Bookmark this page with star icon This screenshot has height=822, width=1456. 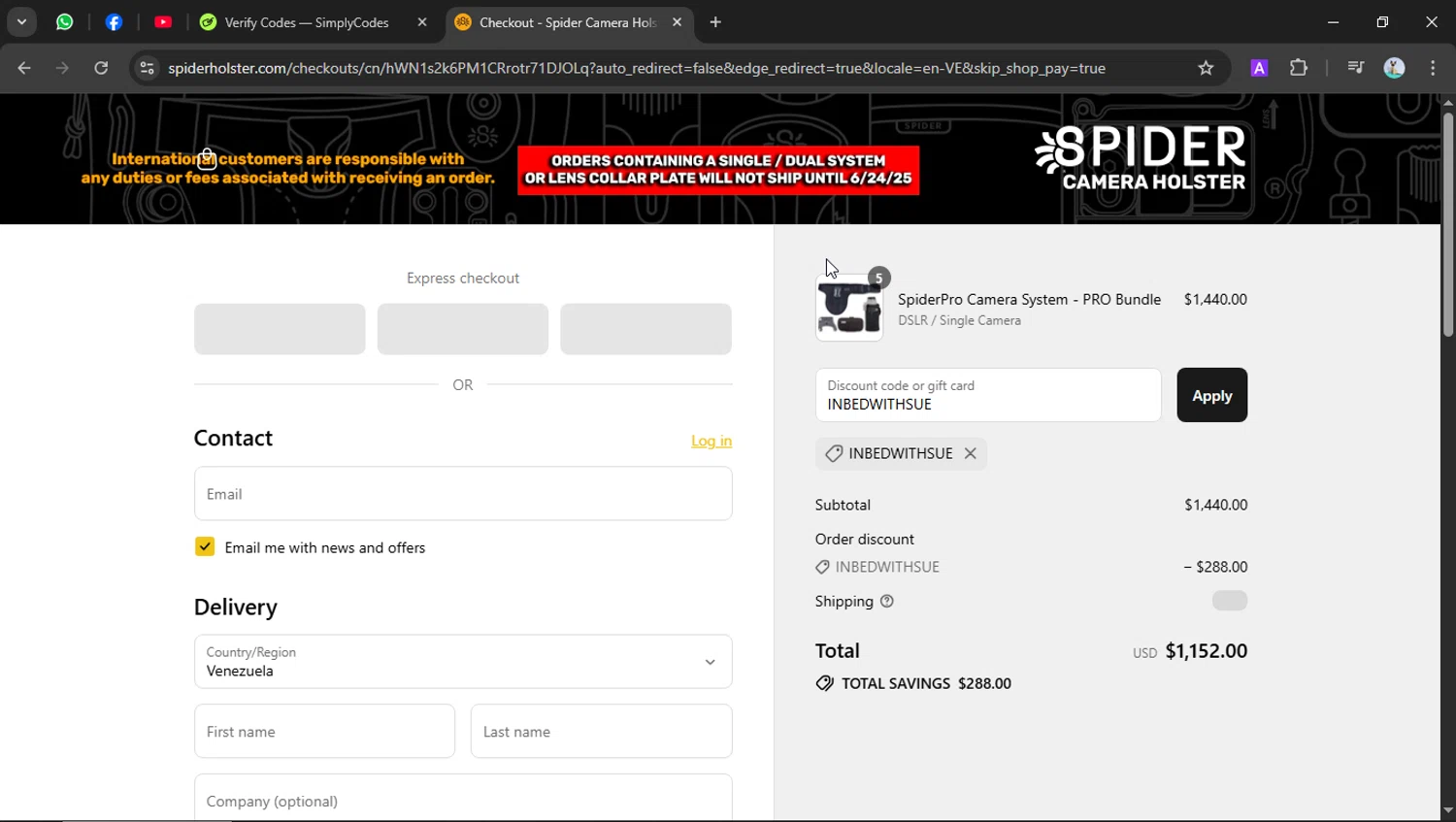1206,68
